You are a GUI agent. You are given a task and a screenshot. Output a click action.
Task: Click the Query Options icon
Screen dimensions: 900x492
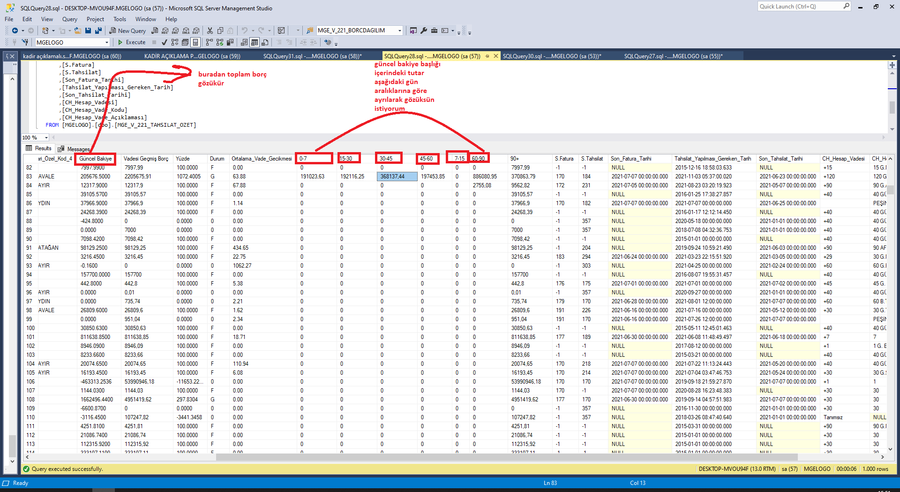(185, 42)
